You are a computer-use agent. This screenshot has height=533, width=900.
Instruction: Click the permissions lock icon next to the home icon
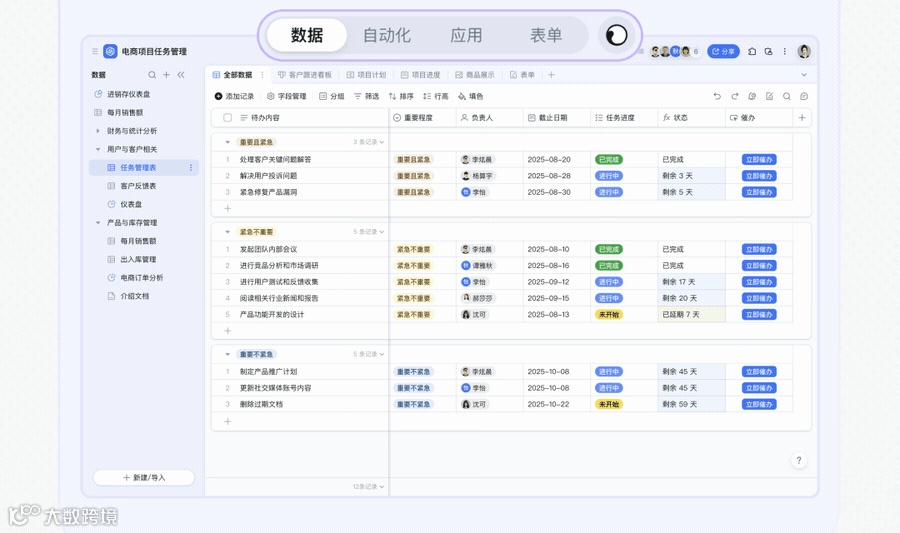click(769, 51)
